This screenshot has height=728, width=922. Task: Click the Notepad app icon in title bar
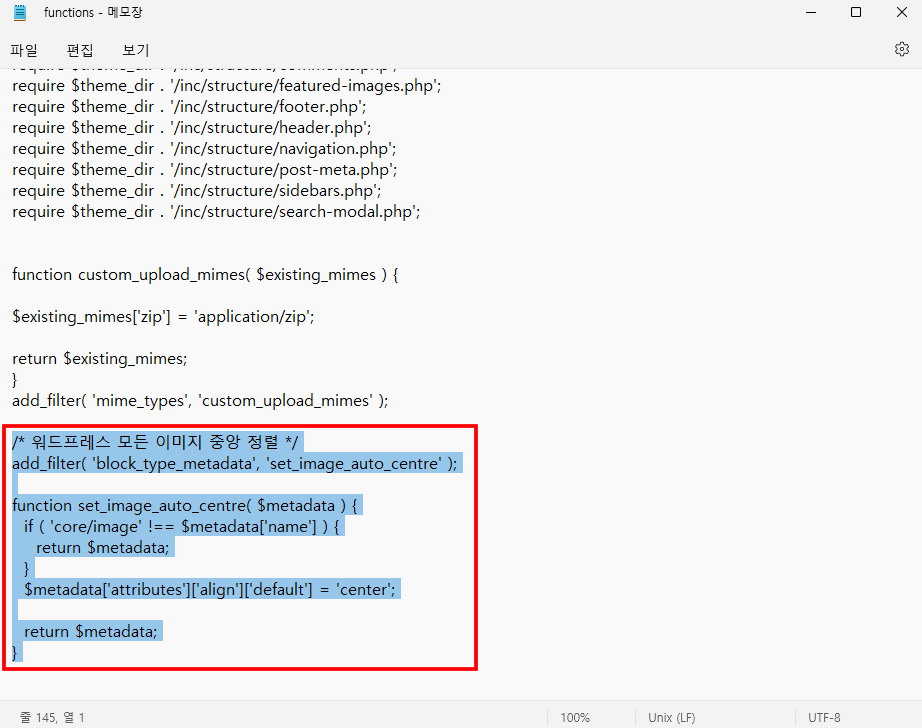[x=20, y=13]
